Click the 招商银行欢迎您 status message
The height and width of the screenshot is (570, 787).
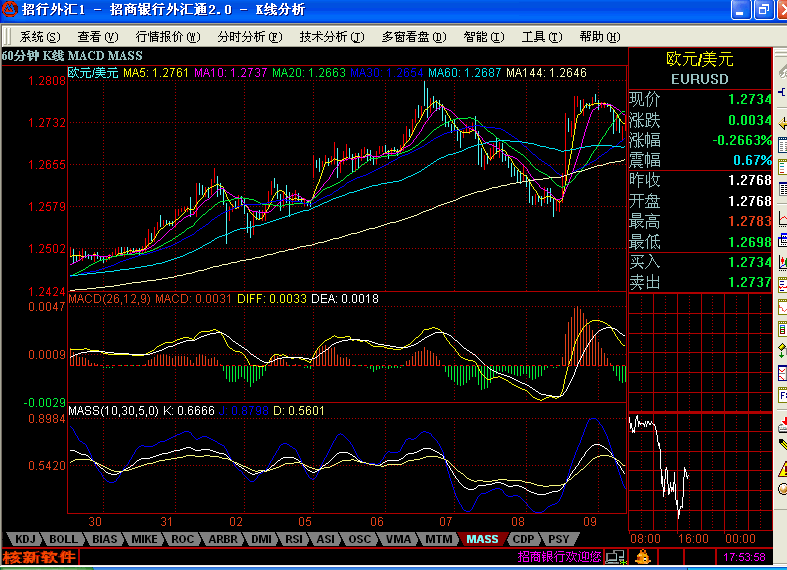(559, 556)
